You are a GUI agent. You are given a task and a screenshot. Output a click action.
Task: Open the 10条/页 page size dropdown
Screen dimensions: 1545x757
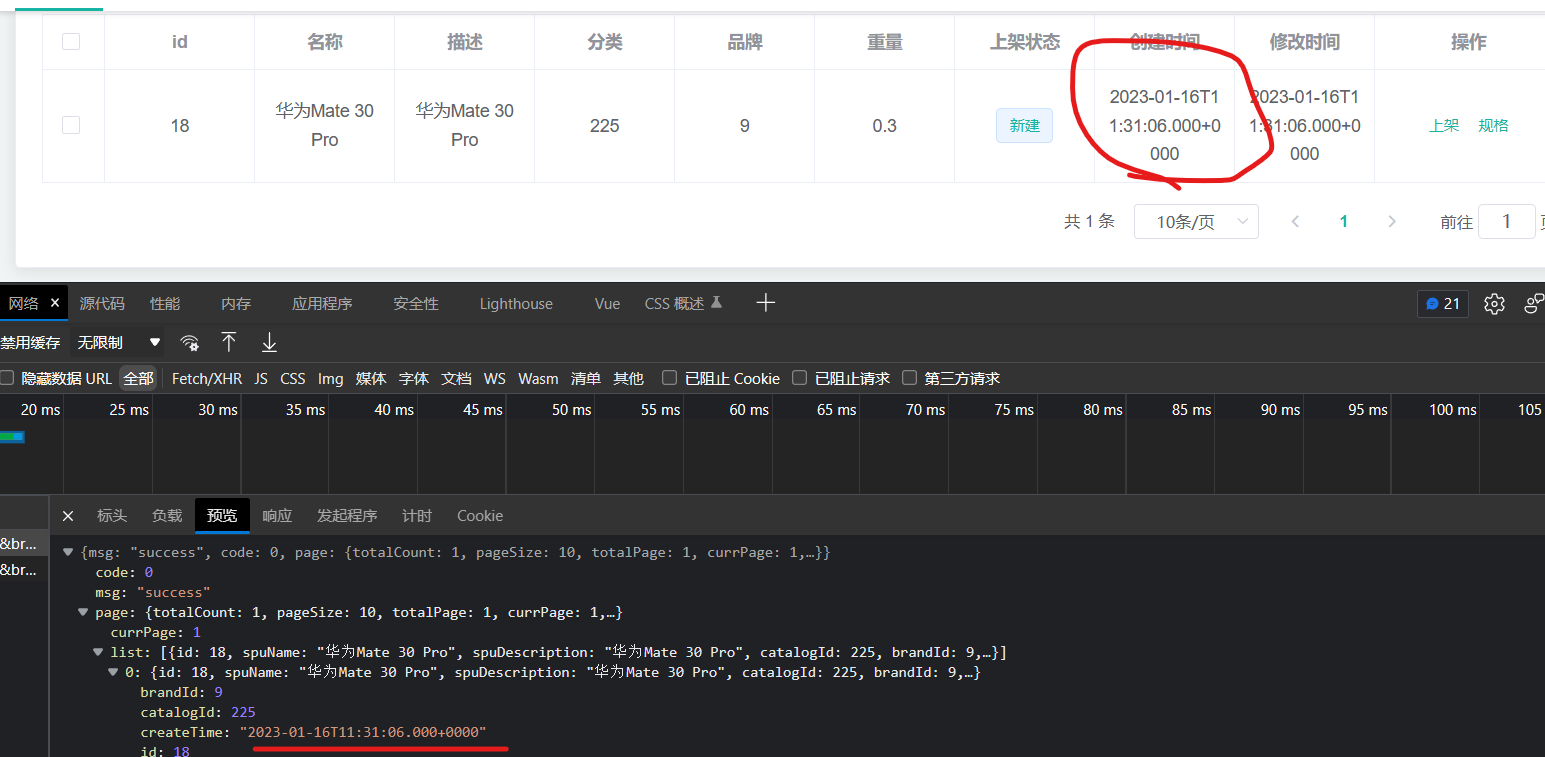point(1196,222)
